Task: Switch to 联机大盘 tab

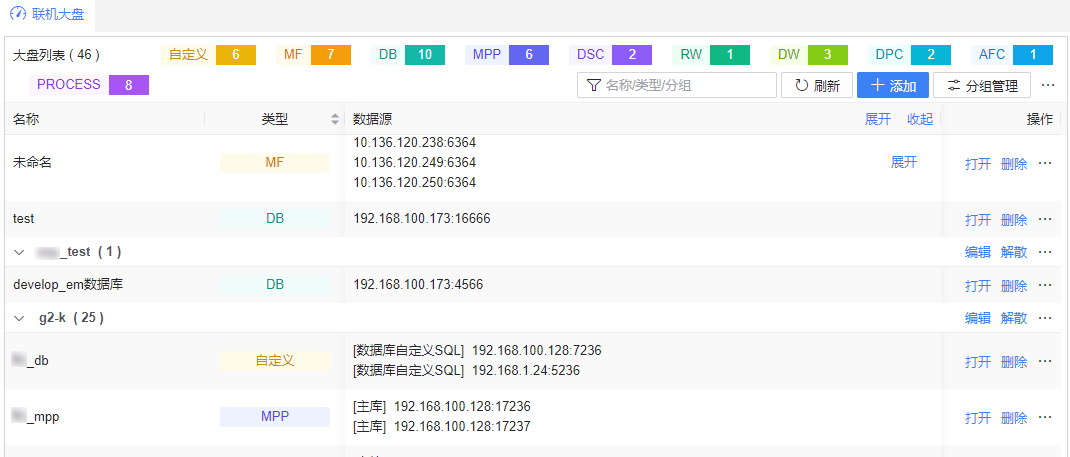Action: (x=48, y=14)
